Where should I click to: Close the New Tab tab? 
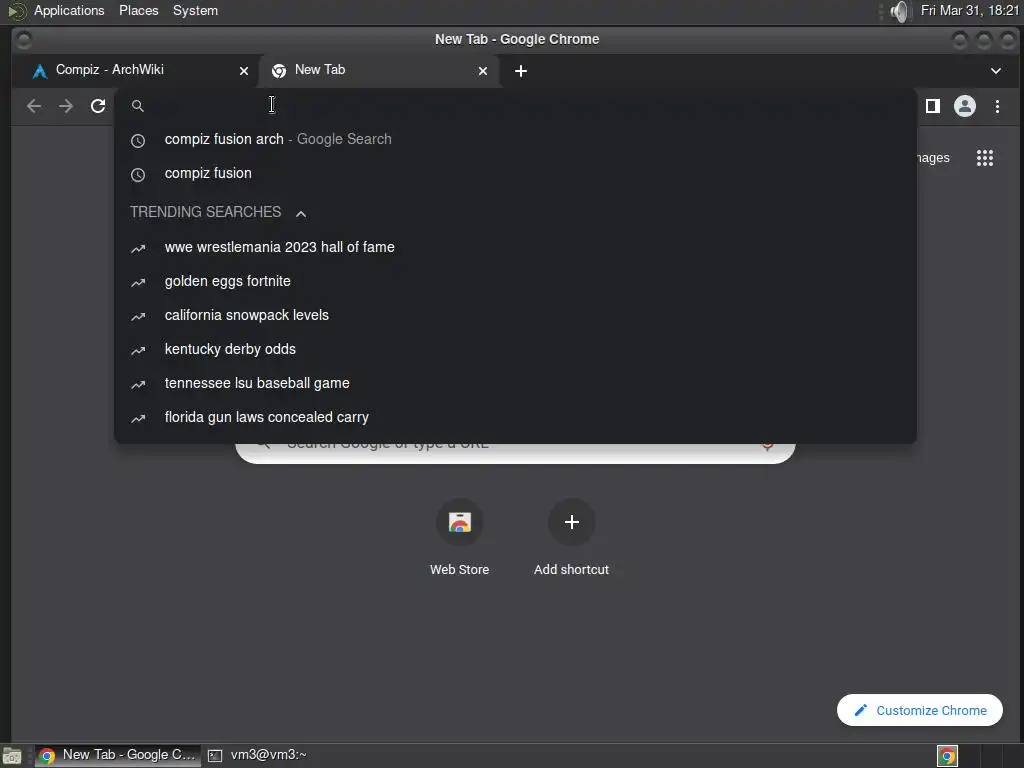pos(483,71)
